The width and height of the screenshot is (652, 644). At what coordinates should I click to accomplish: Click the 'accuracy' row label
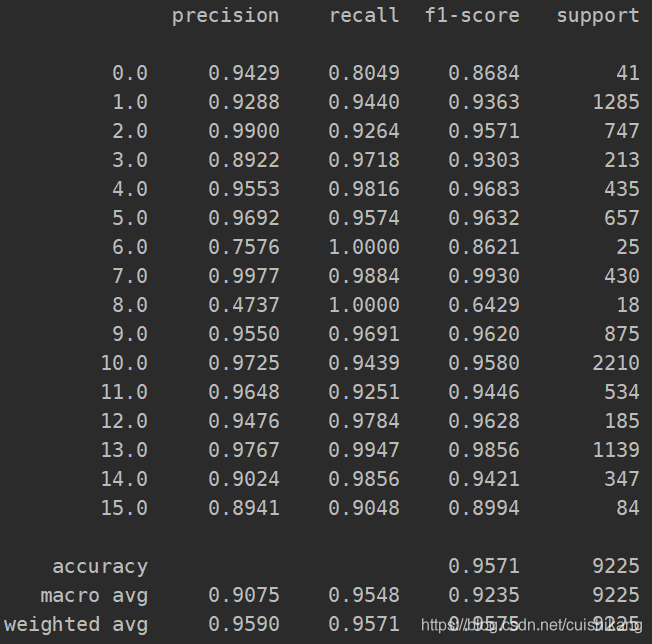click(100, 568)
